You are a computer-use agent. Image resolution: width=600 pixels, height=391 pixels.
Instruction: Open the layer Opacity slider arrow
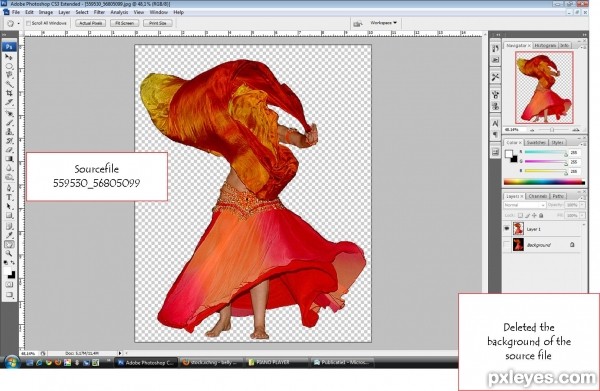click(x=582, y=205)
